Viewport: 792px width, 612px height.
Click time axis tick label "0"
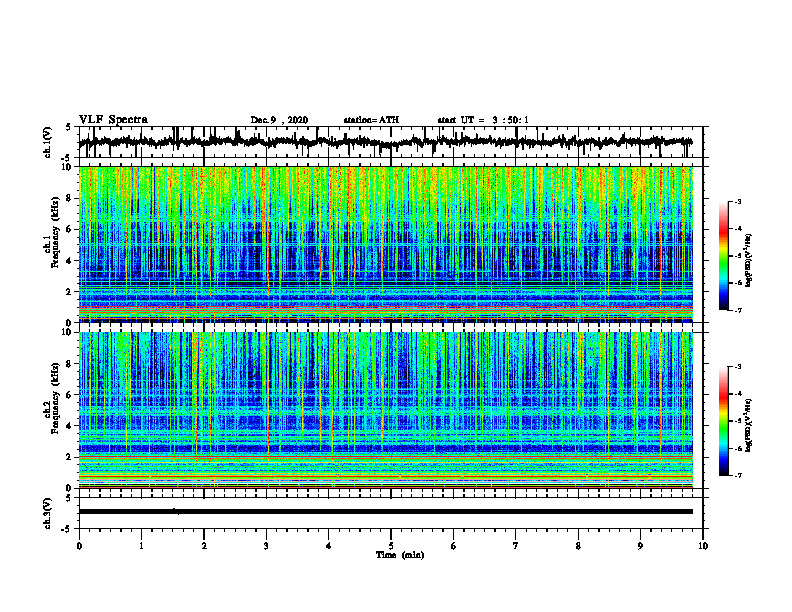[x=79, y=546]
